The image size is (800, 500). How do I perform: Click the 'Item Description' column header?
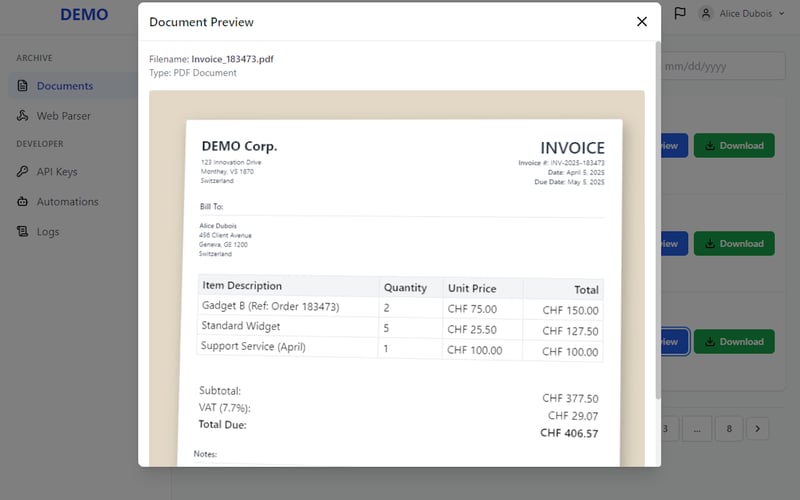[242, 286]
